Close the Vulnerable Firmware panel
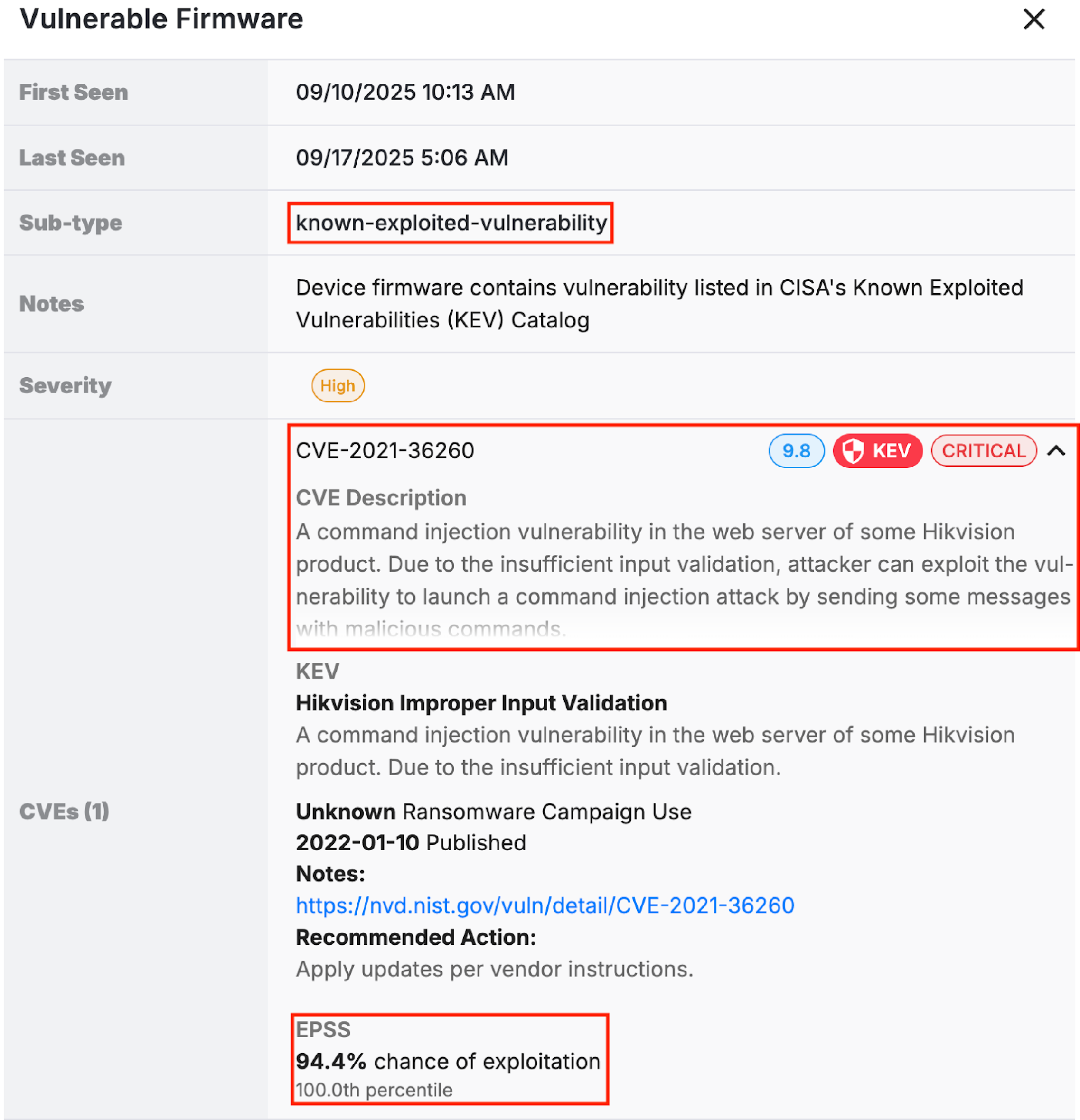The width and height of the screenshot is (1080, 1120). click(x=1033, y=19)
